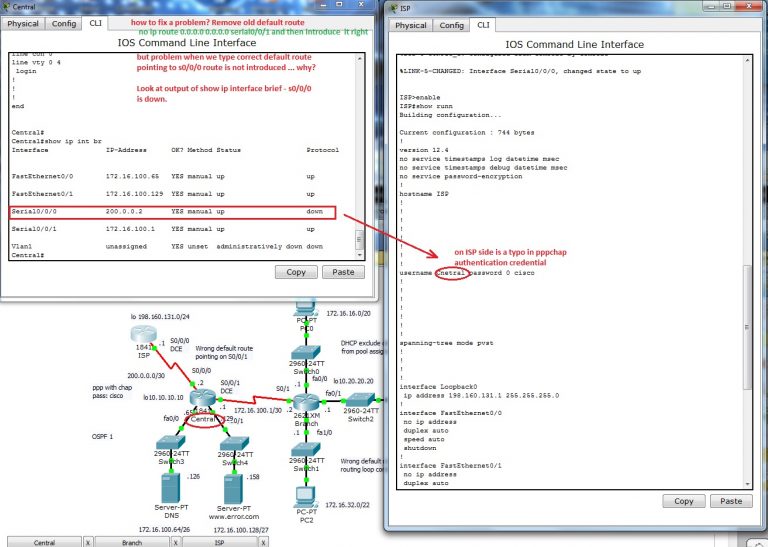The image size is (768, 547).
Task: Switch to Physical tab in Central window
Action: click(23, 24)
